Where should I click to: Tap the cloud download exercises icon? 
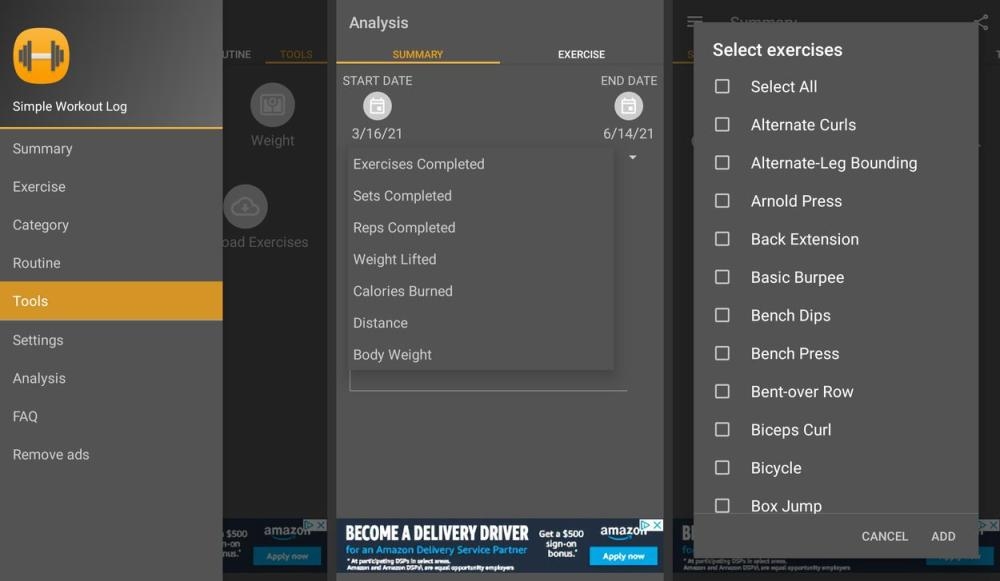tap(245, 207)
